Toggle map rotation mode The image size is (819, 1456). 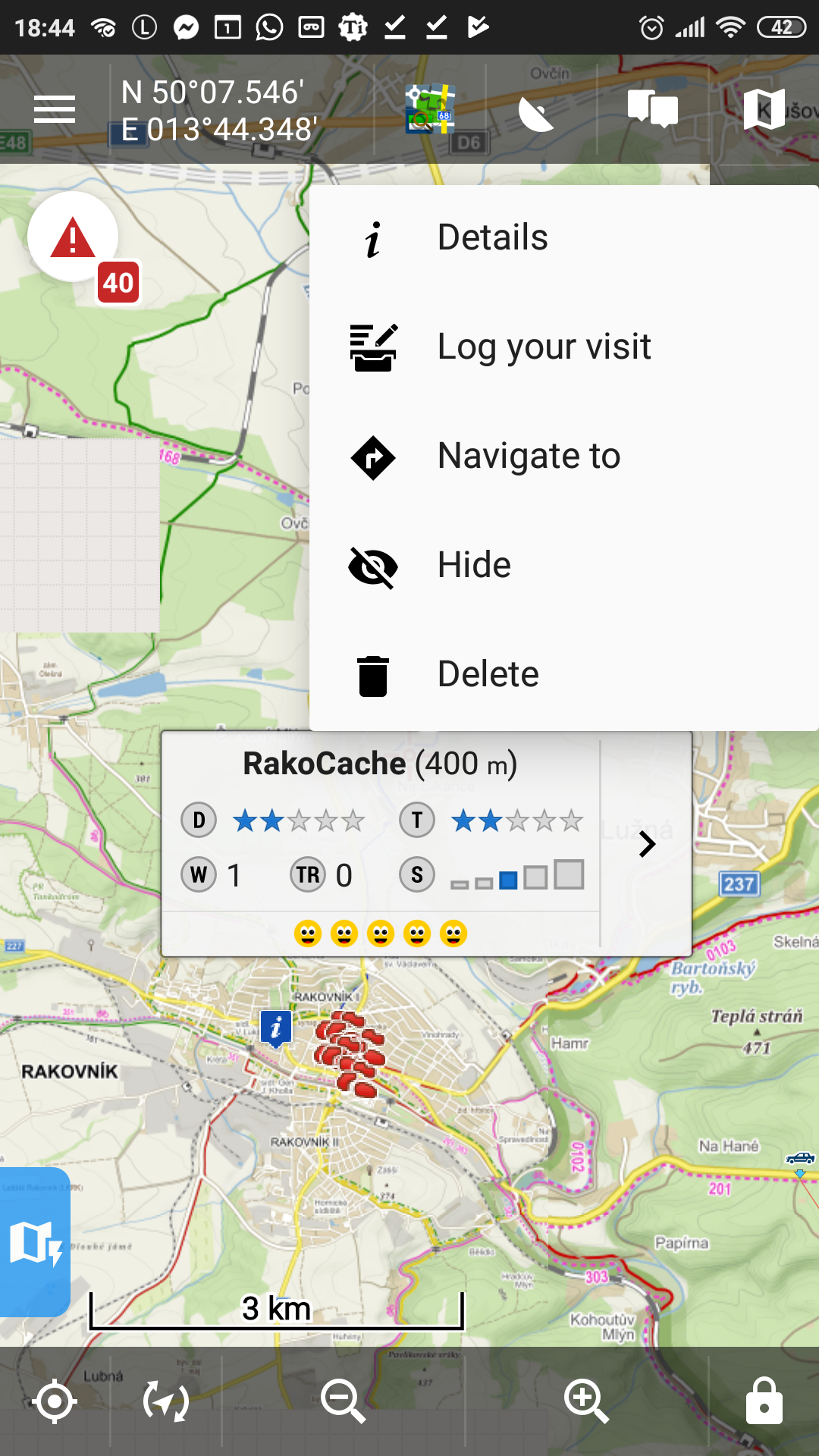(166, 1401)
